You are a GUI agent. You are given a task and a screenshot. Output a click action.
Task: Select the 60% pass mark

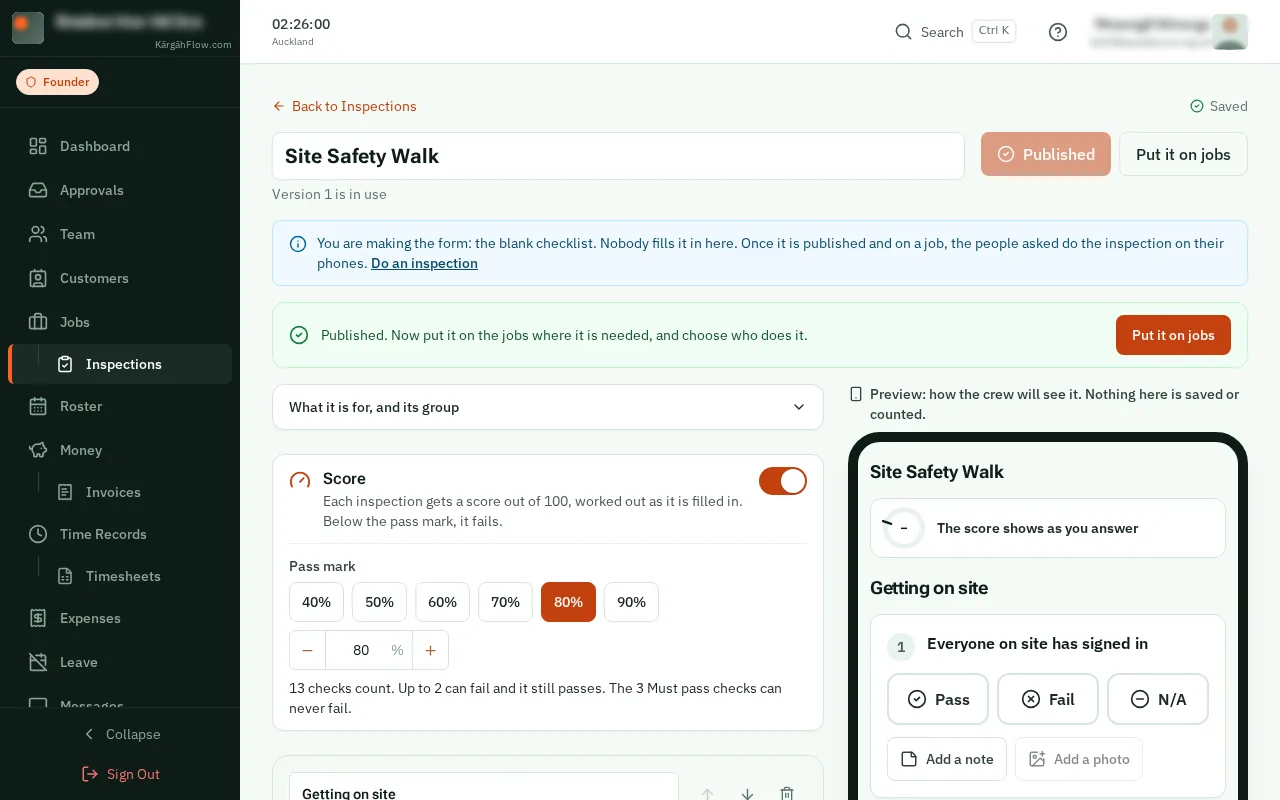[443, 602]
